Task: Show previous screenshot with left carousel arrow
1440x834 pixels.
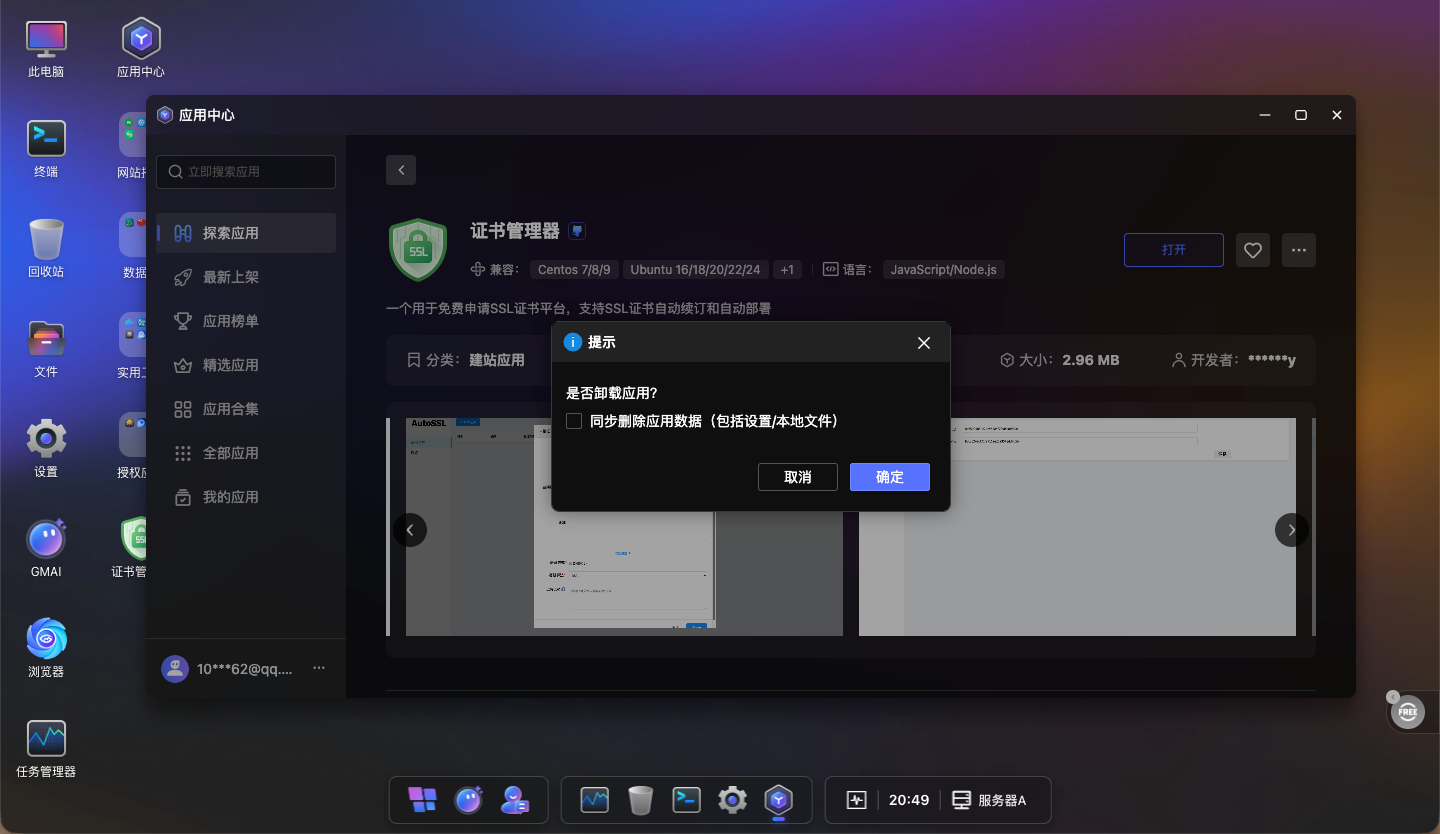Action: tap(410, 530)
